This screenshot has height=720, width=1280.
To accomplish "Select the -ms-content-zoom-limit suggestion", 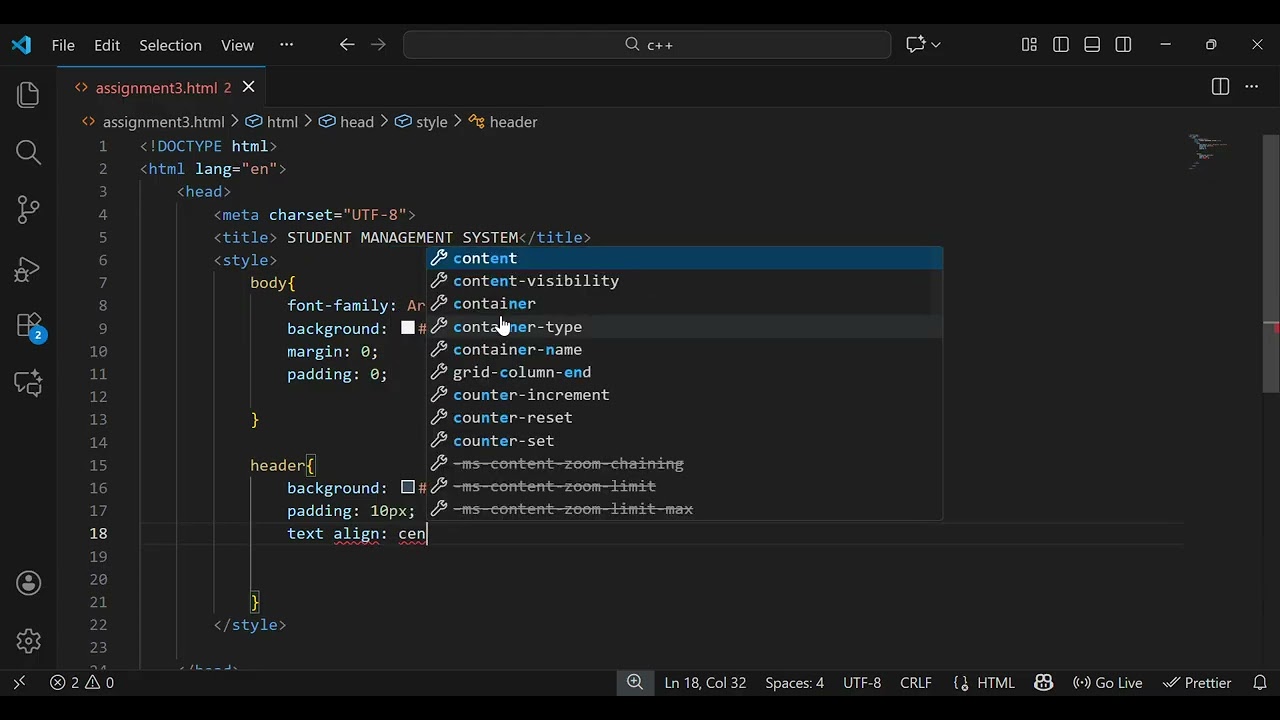I will (x=685, y=486).
